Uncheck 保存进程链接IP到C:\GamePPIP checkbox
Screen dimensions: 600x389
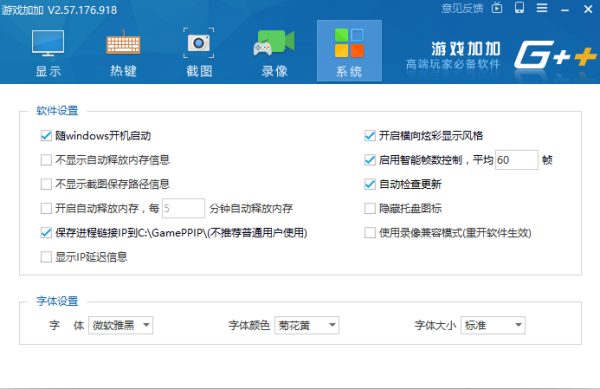point(46,233)
